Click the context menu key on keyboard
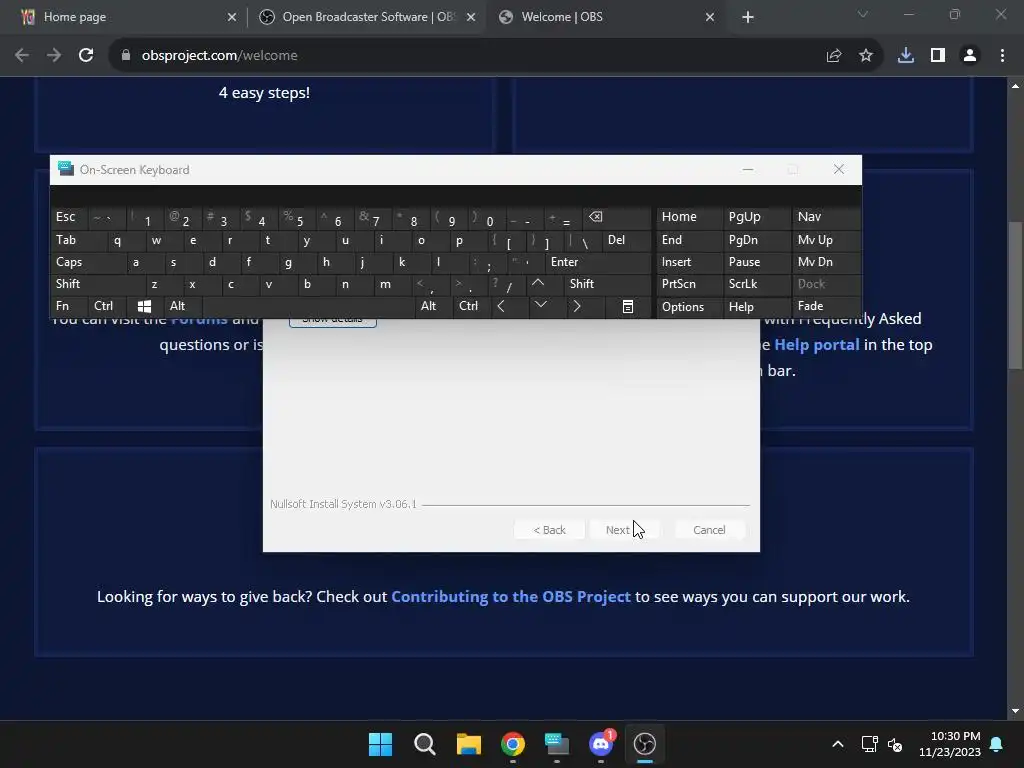Viewport: 1024px width, 768px height. pyautogui.click(x=628, y=306)
